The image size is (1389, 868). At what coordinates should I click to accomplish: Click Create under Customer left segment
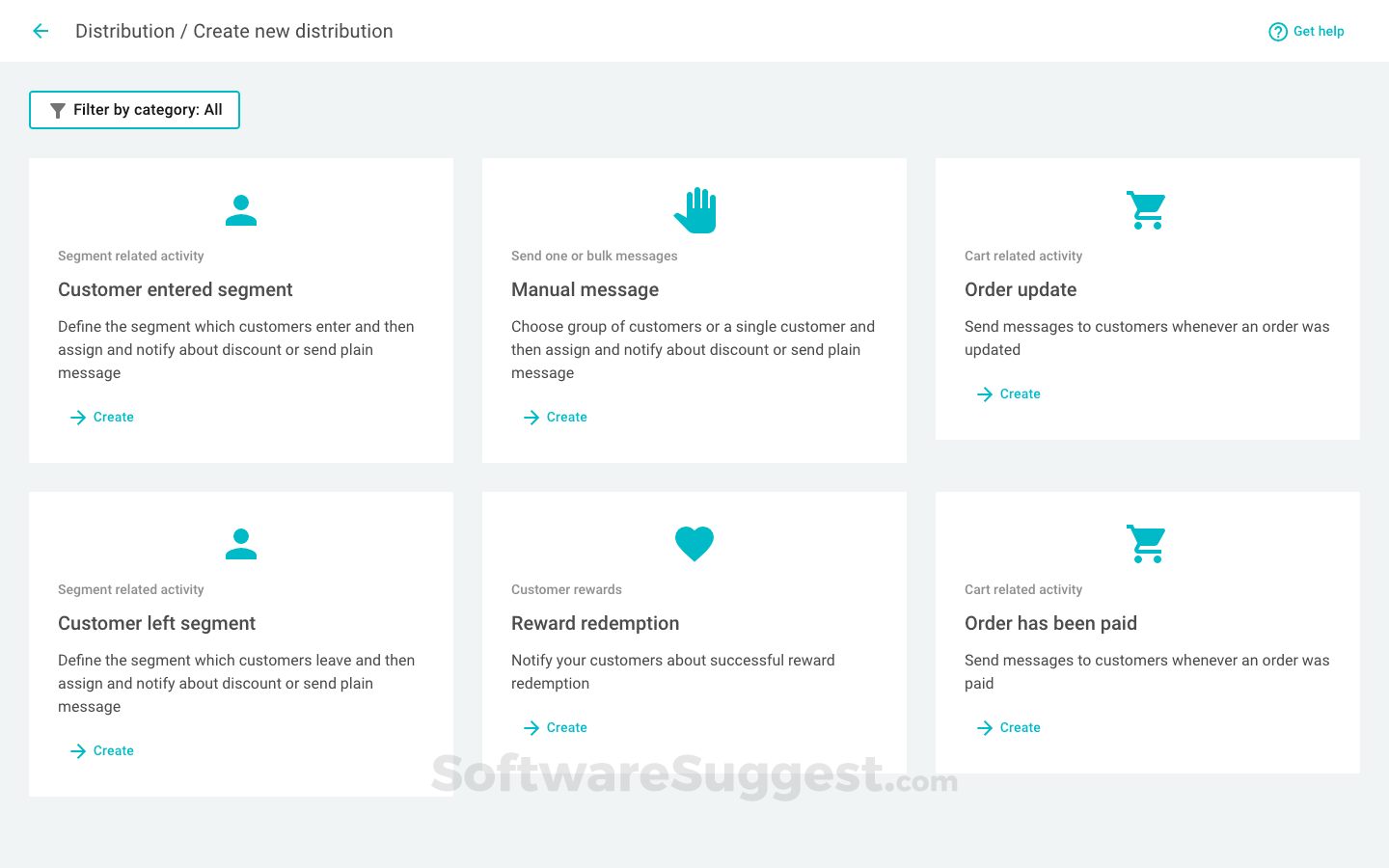pyautogui.click(x=114, y=750)
